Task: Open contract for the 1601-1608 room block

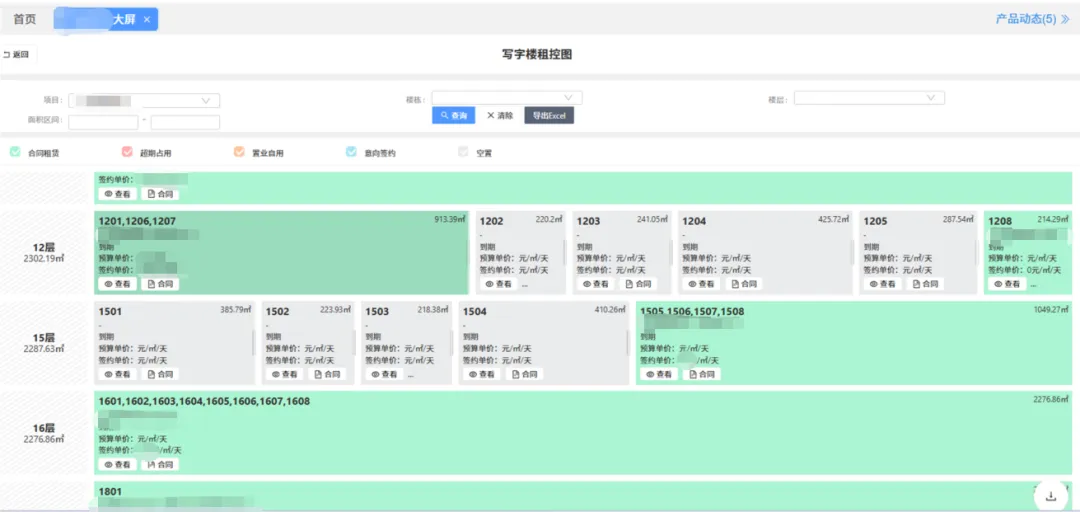Action: coord(160,464)
